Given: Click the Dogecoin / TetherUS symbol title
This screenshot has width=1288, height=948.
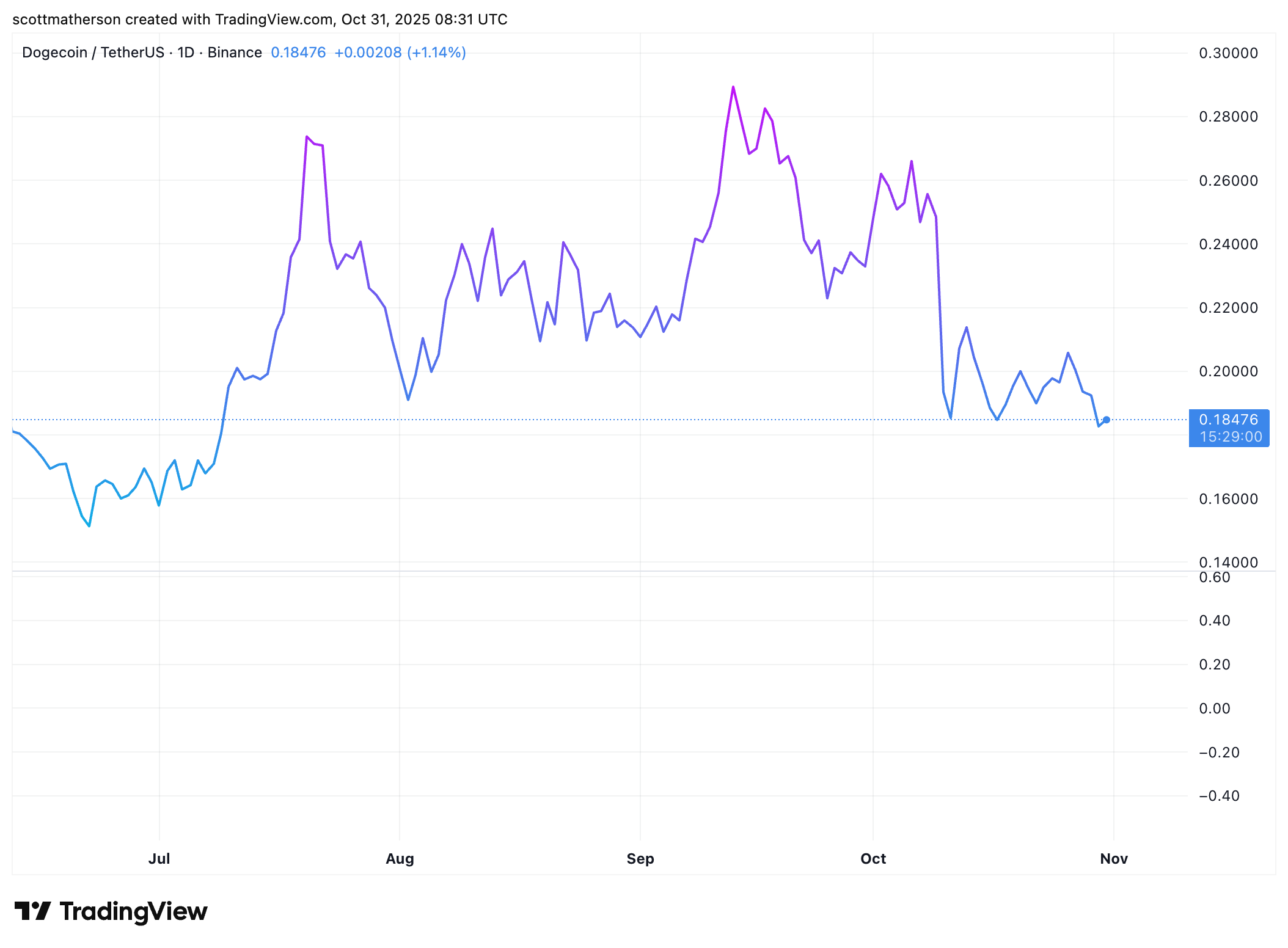Looking at the screenshot, I should tap(93, 53).
